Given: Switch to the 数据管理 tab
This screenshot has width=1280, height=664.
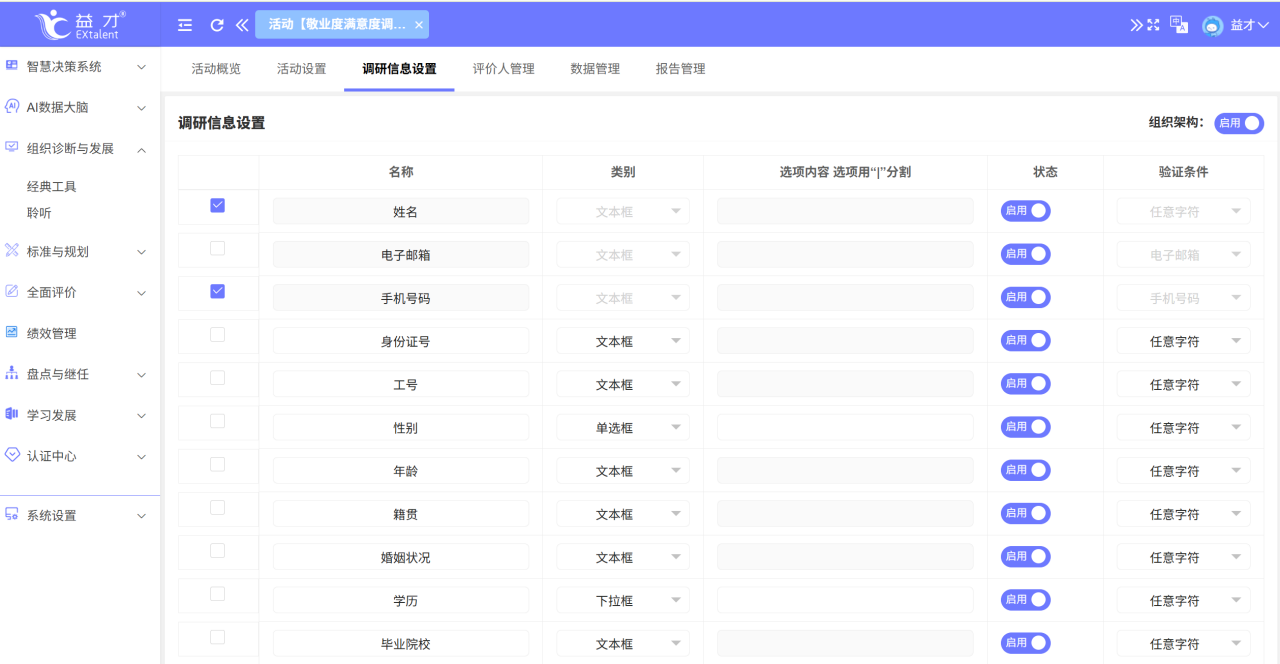Looking at the screenshot, I should point(595,69).
